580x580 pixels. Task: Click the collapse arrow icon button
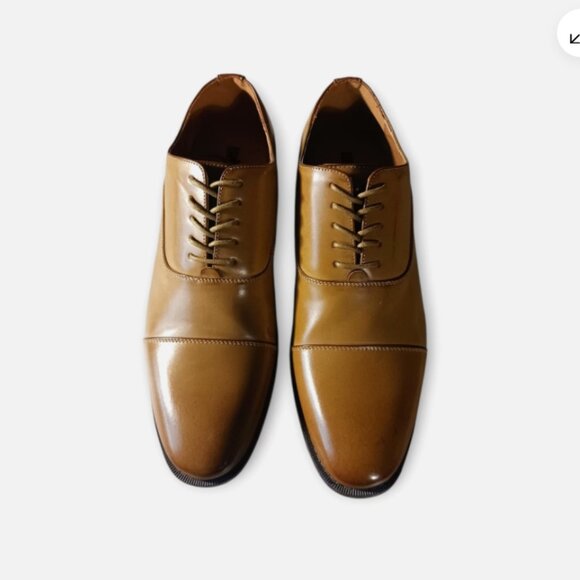570,34
